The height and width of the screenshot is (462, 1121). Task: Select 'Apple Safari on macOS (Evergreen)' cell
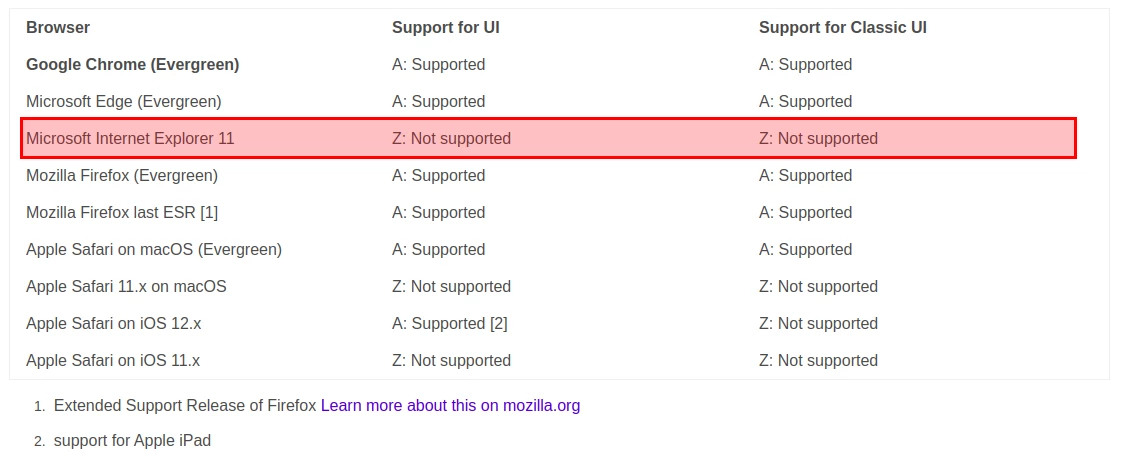coord(153,249)
